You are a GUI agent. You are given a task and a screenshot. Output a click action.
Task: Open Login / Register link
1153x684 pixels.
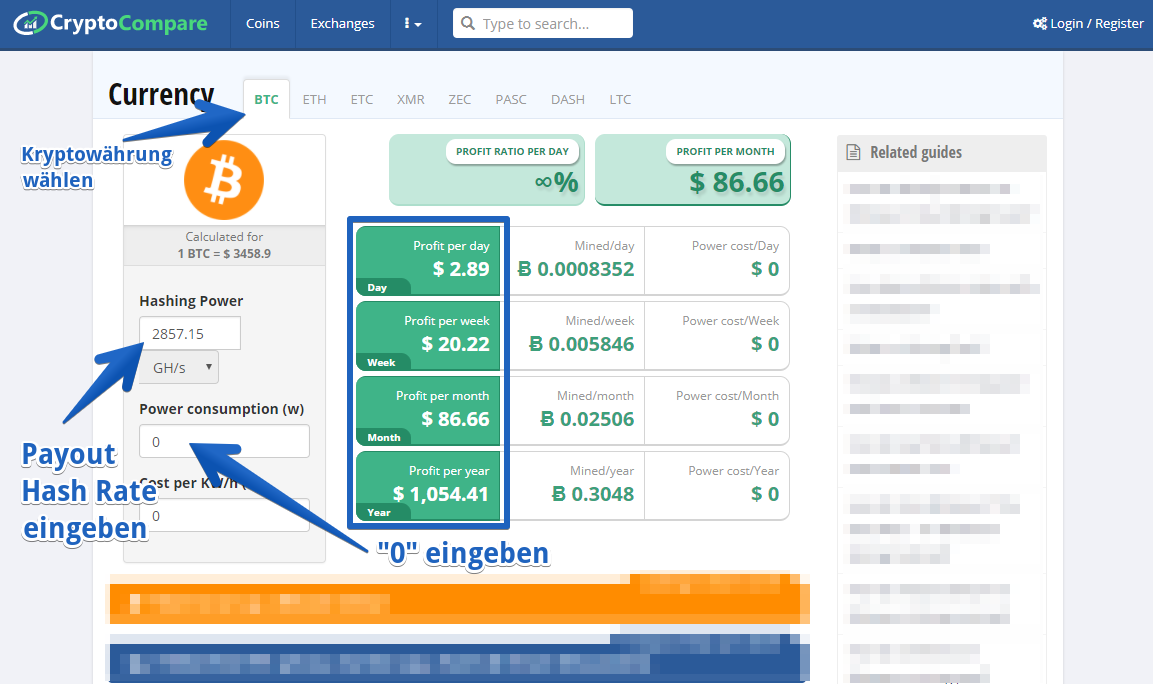click(x=1096, y=24)
